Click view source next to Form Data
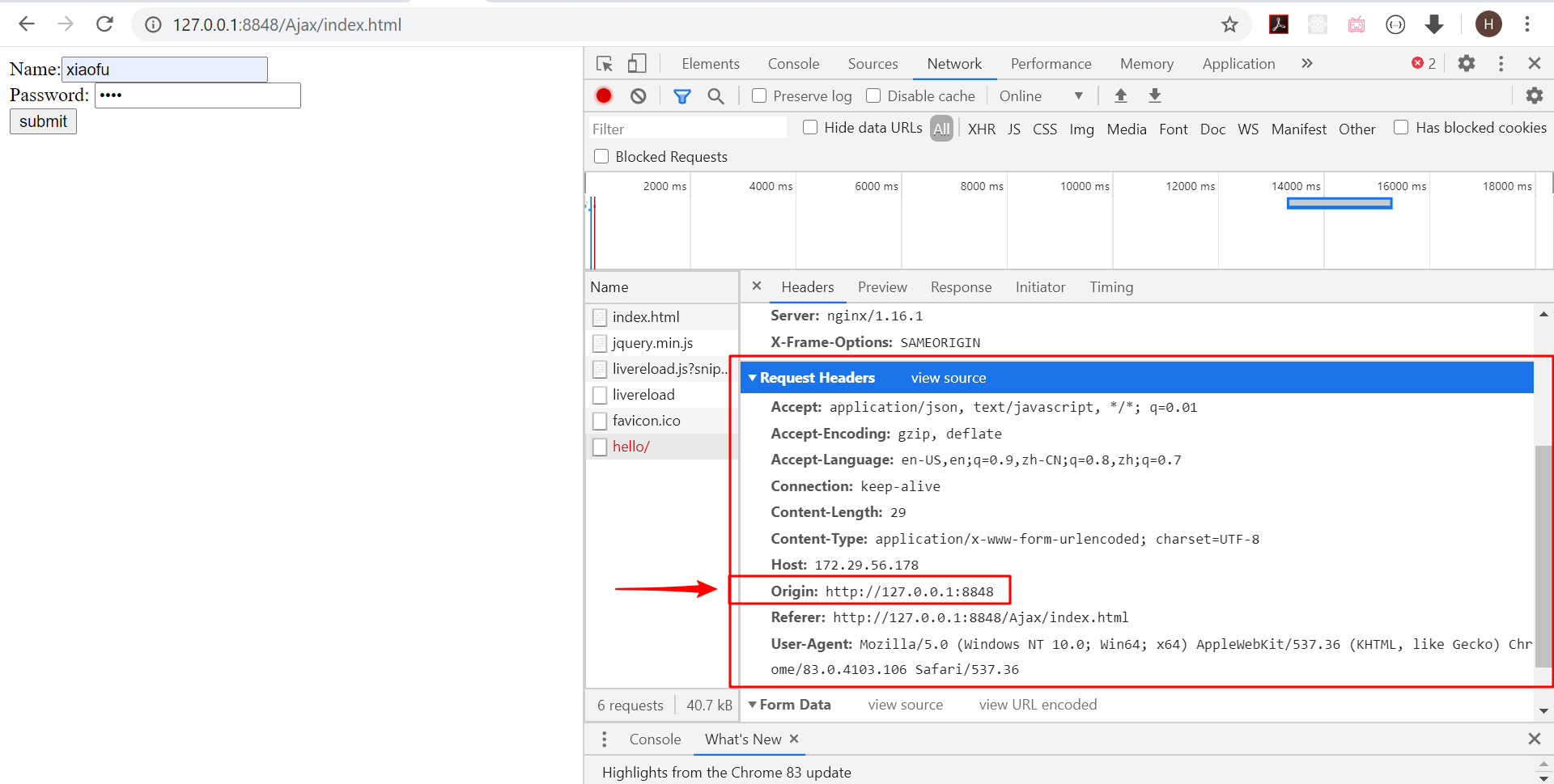 905,705
